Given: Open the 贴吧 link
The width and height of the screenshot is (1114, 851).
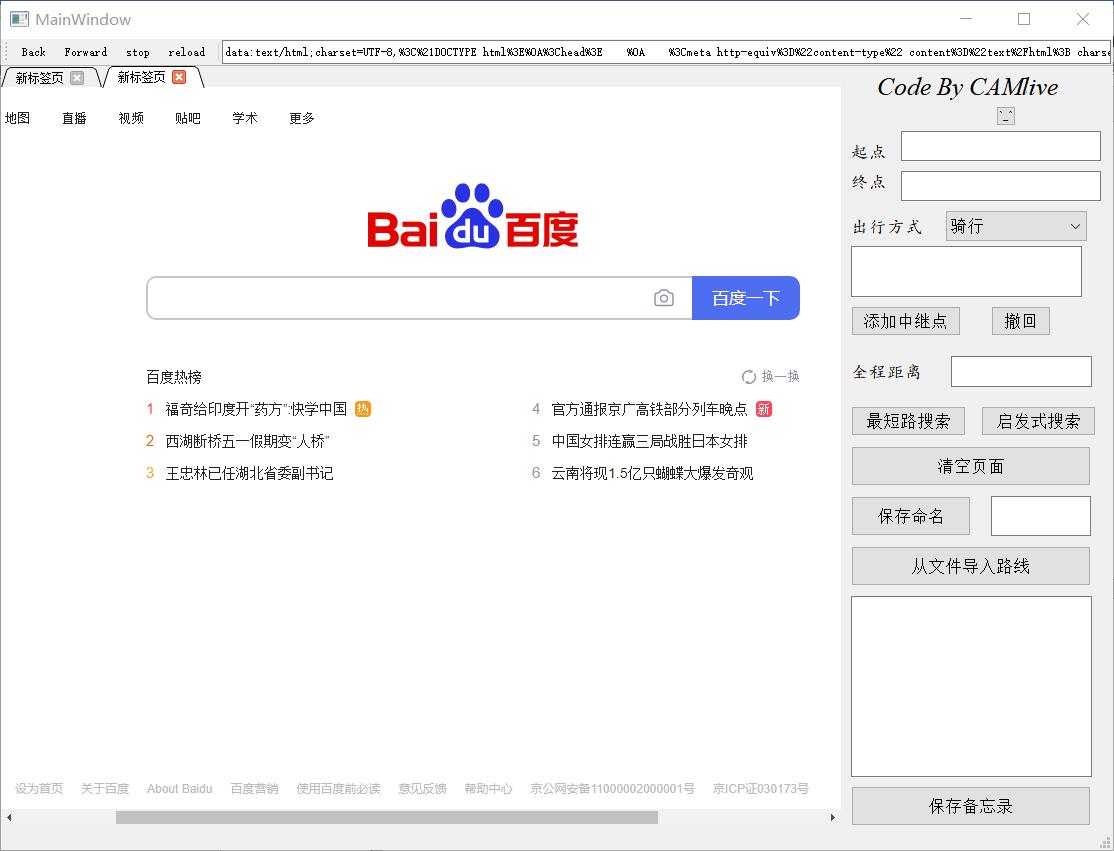Looking at the screenshot, I should pos(188,118).
